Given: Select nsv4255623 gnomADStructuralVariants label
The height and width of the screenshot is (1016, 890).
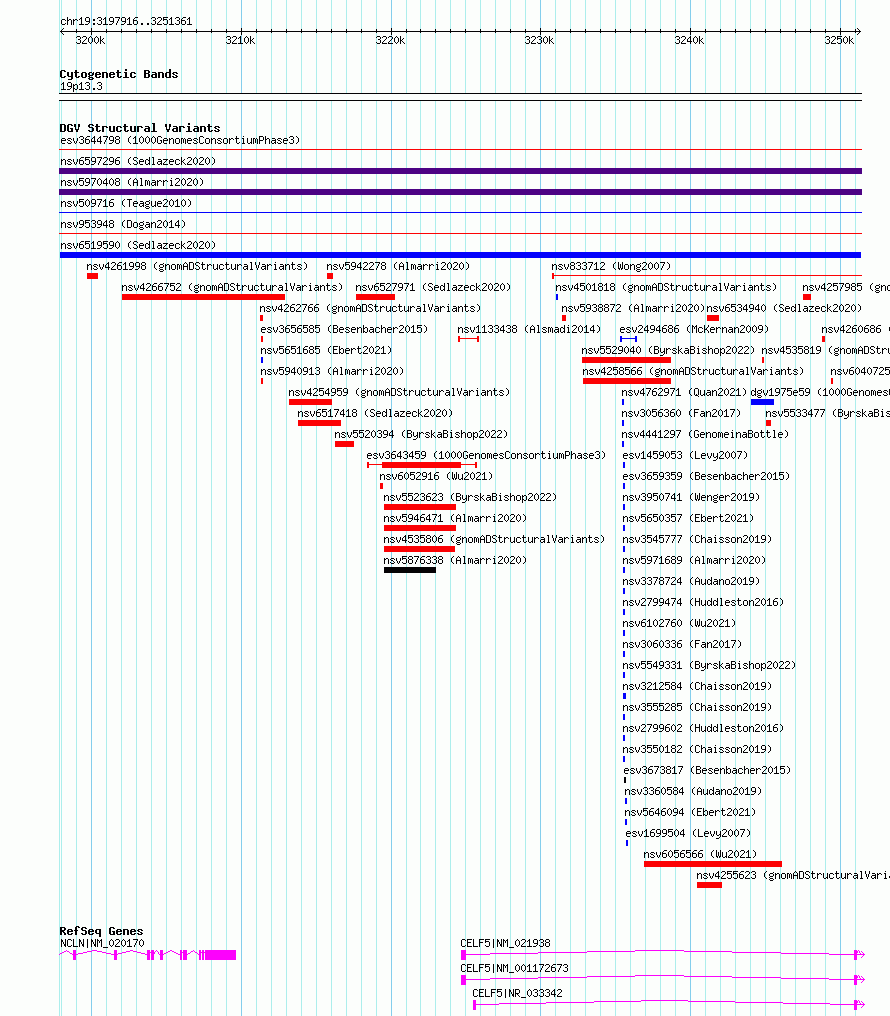Looking at the screenshot, I should coord(793,875).
